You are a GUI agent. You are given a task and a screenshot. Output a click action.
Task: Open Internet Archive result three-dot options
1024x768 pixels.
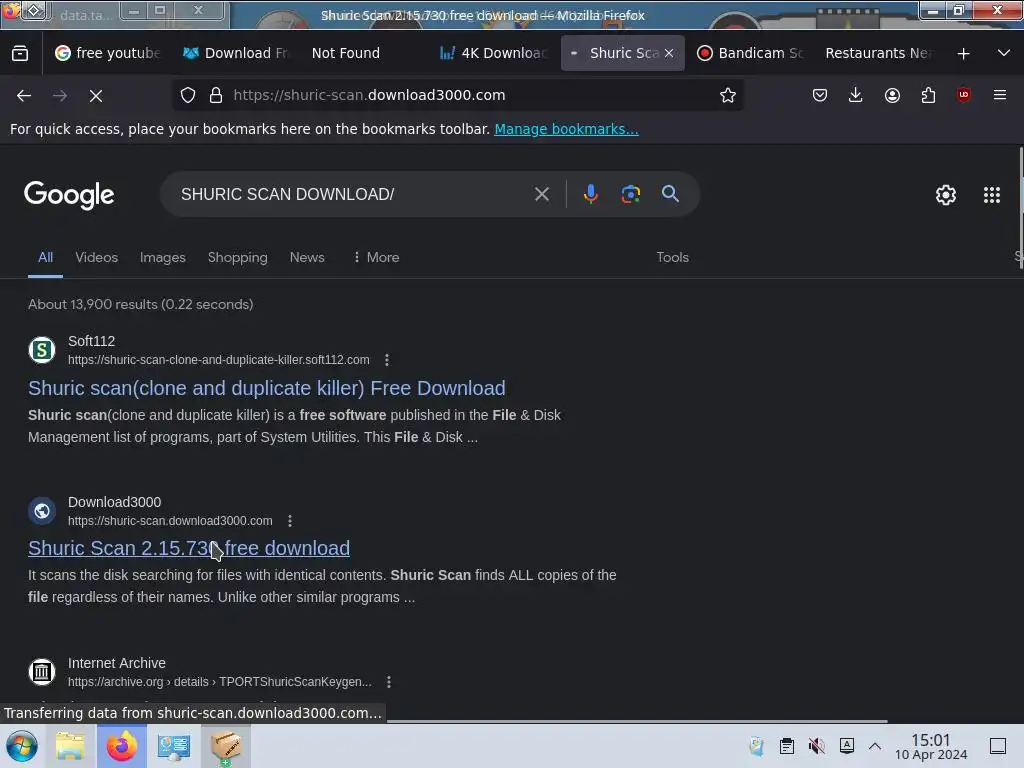click(x=389, y=682)
